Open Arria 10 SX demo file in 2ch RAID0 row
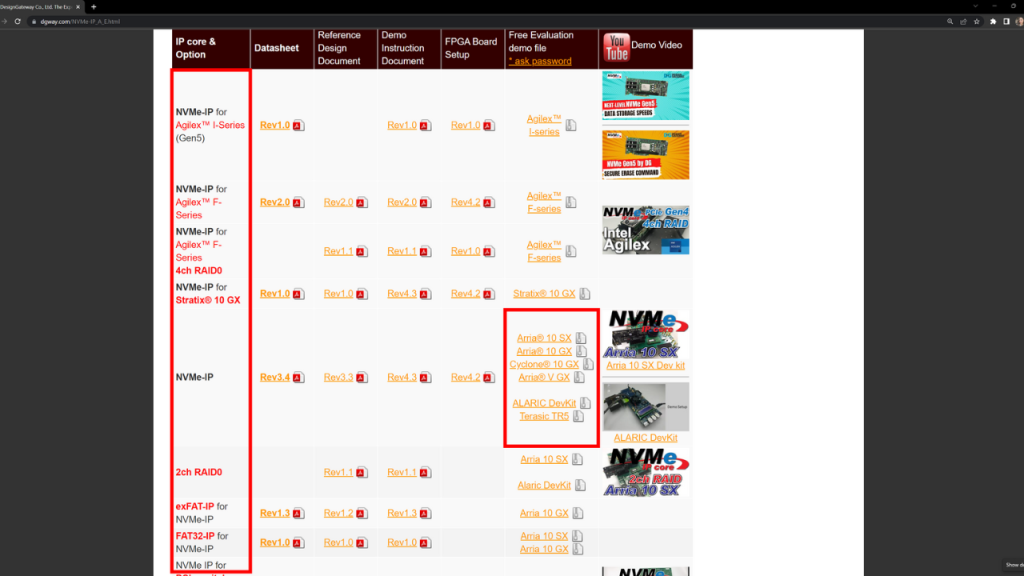Image resolution: width=1024 pixels, height=576 pixels. point(544,459)
